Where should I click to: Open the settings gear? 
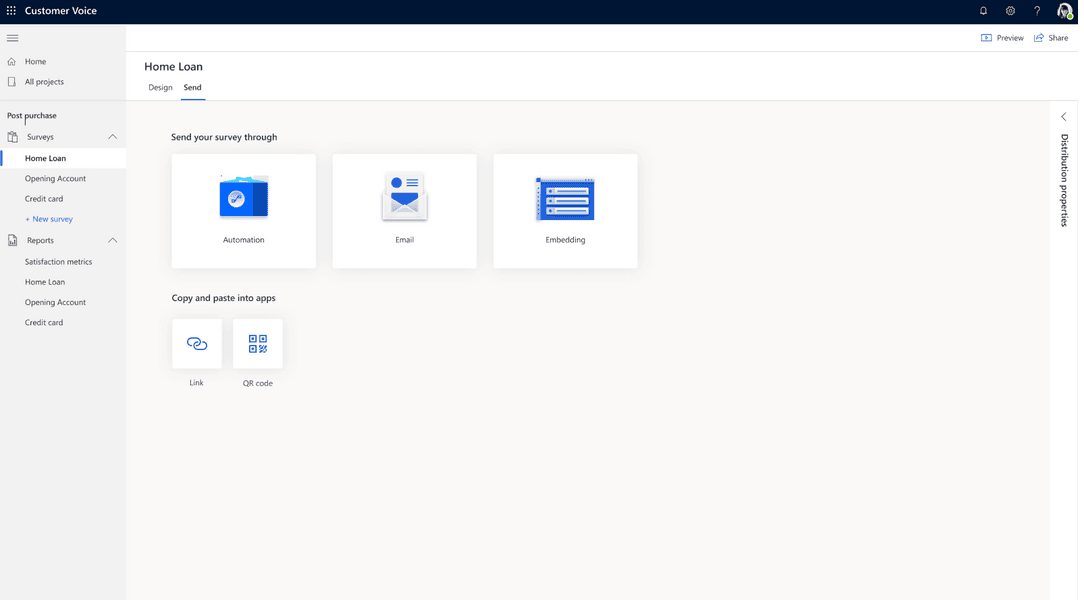coord(1010,10)
